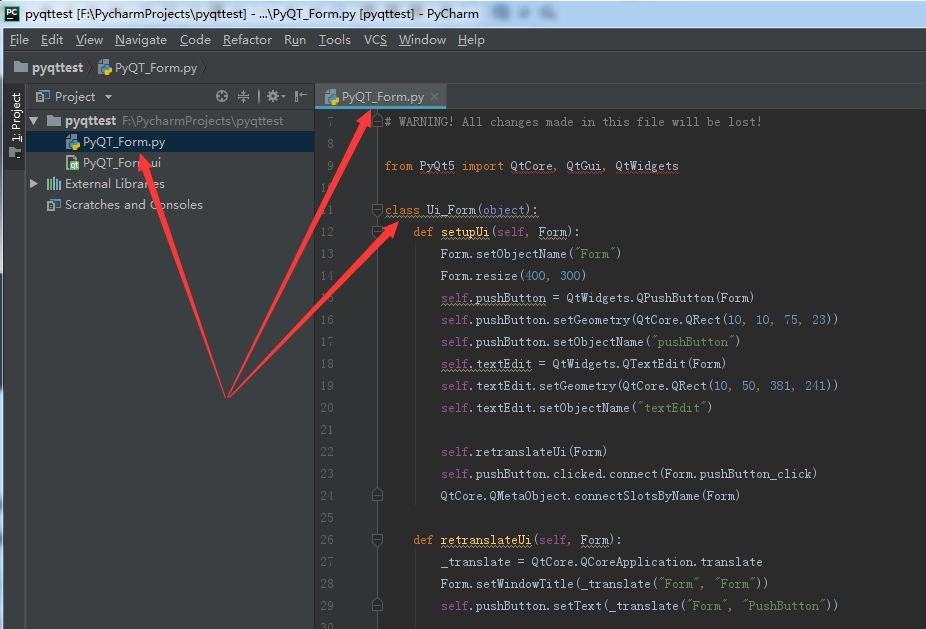Open the Project view type dropdown
Viewport: 926px width, 629px height.
(109, 97)
